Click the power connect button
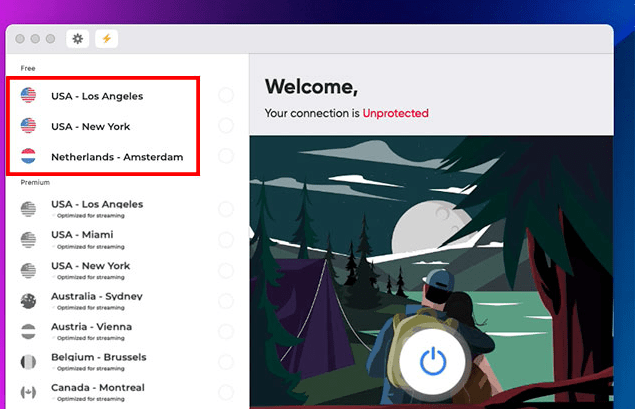Screen dimensions: 635x409 [x=433, y=361]
